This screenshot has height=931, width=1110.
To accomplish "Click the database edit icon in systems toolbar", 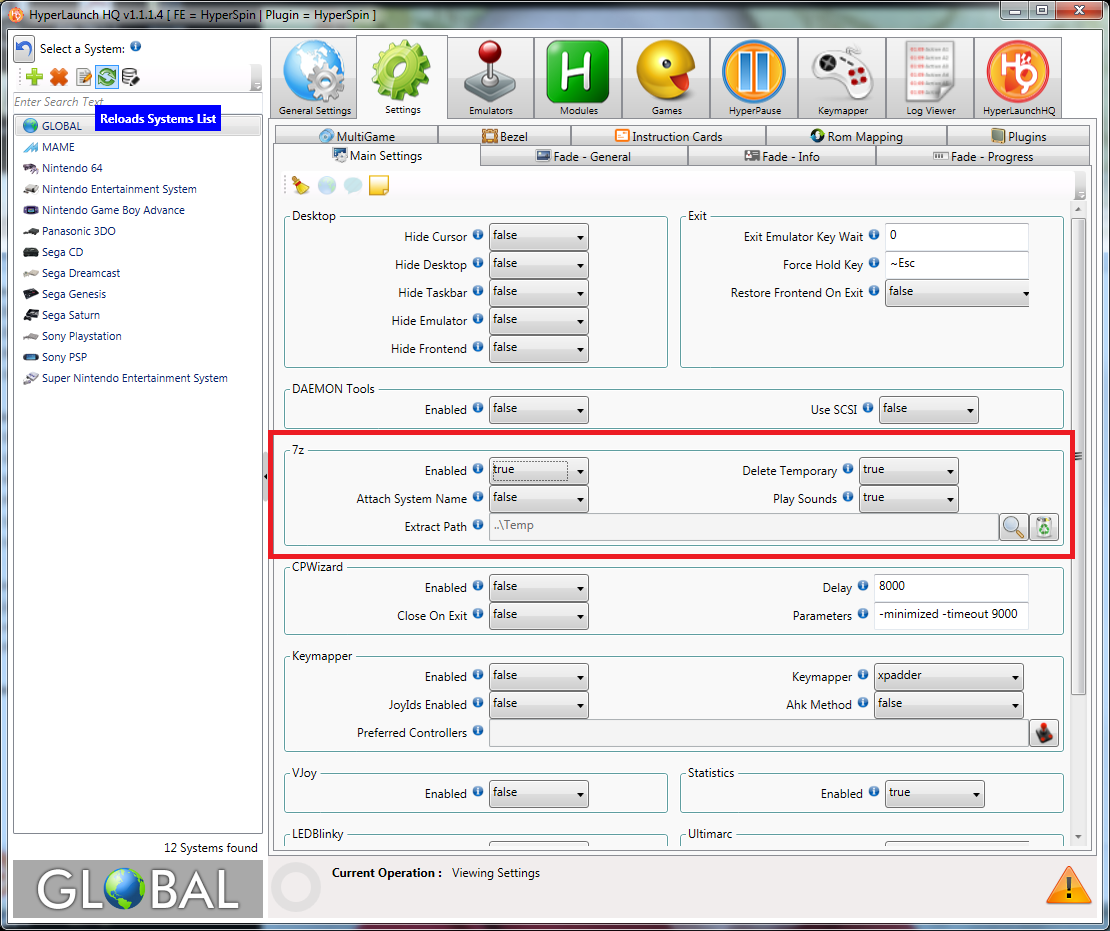I will click(x=130, y=77).
